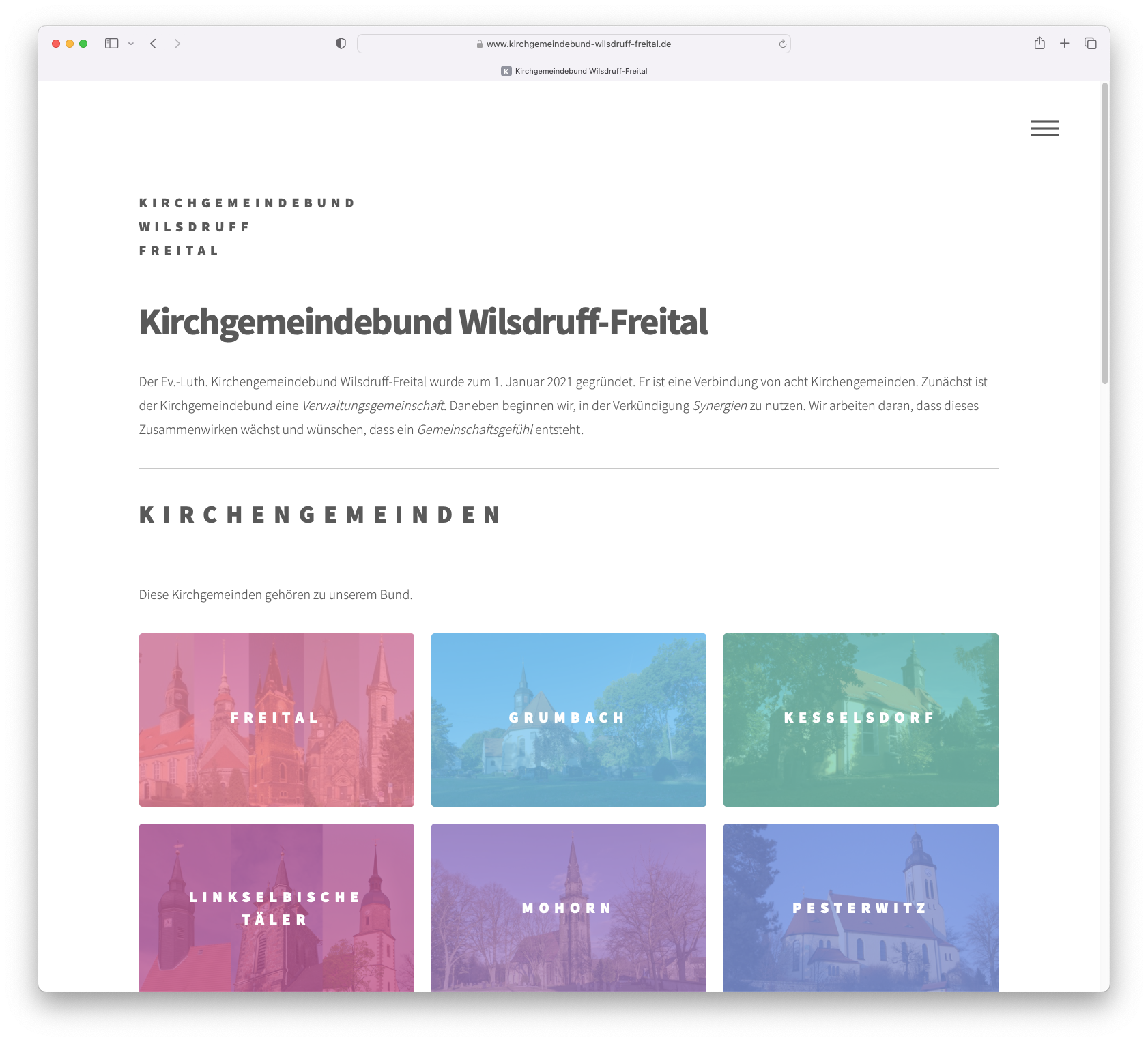The image size is (1148, 1042).
Task: Open a new tab
Action: [x=1064, y=44]
